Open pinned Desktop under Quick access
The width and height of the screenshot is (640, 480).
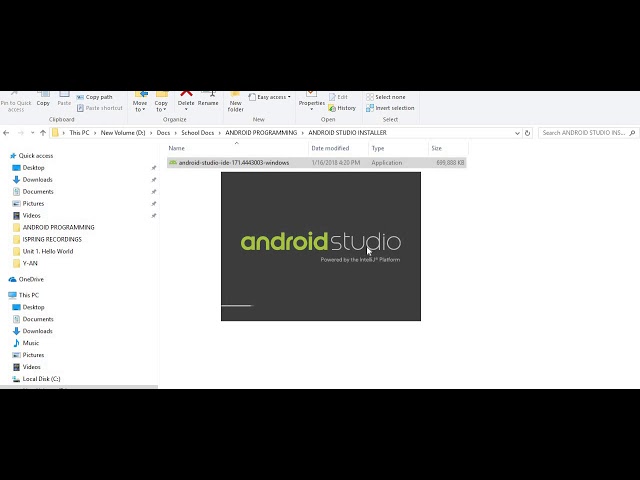(x=33, y=168)
